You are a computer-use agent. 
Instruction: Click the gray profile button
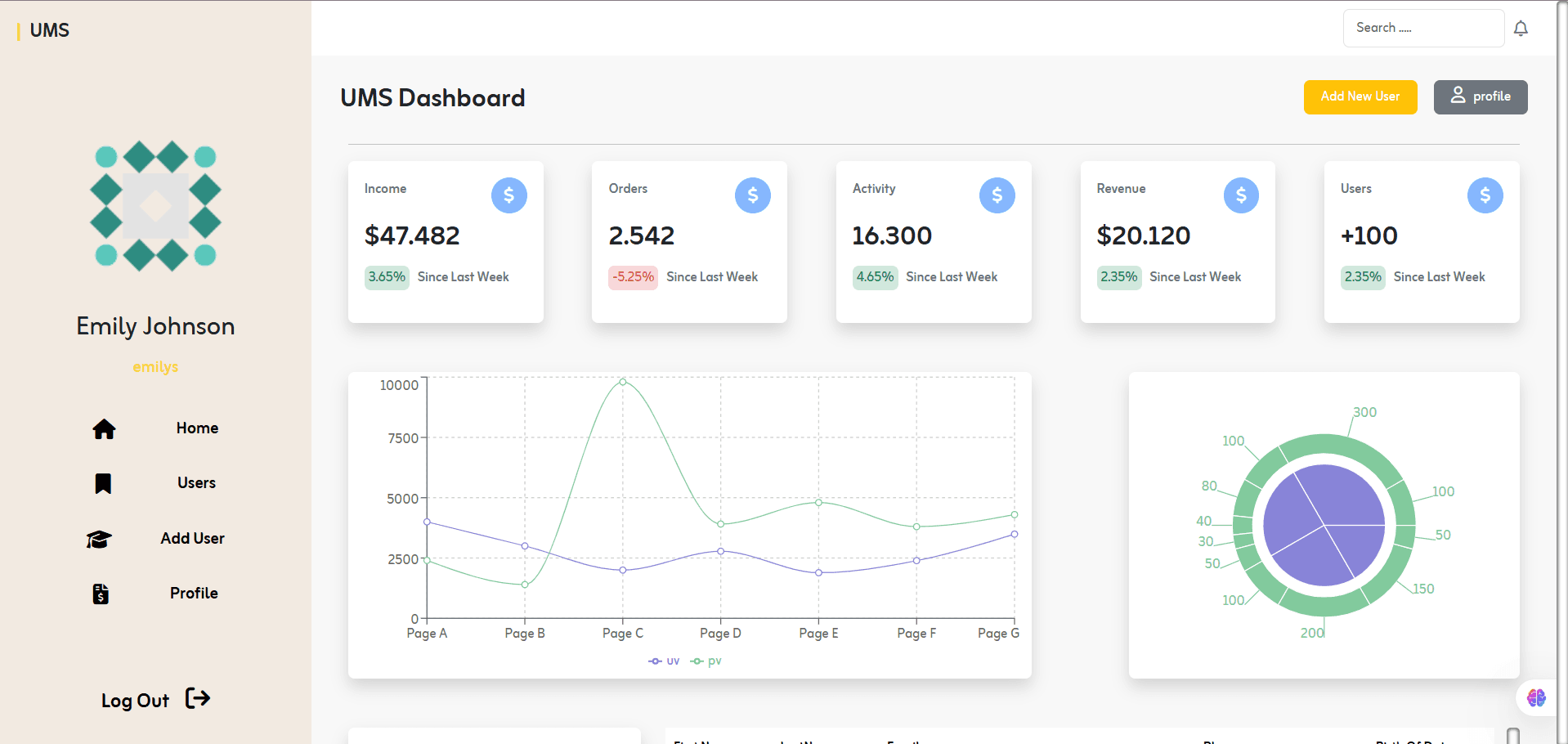(x=1480, y=97)
